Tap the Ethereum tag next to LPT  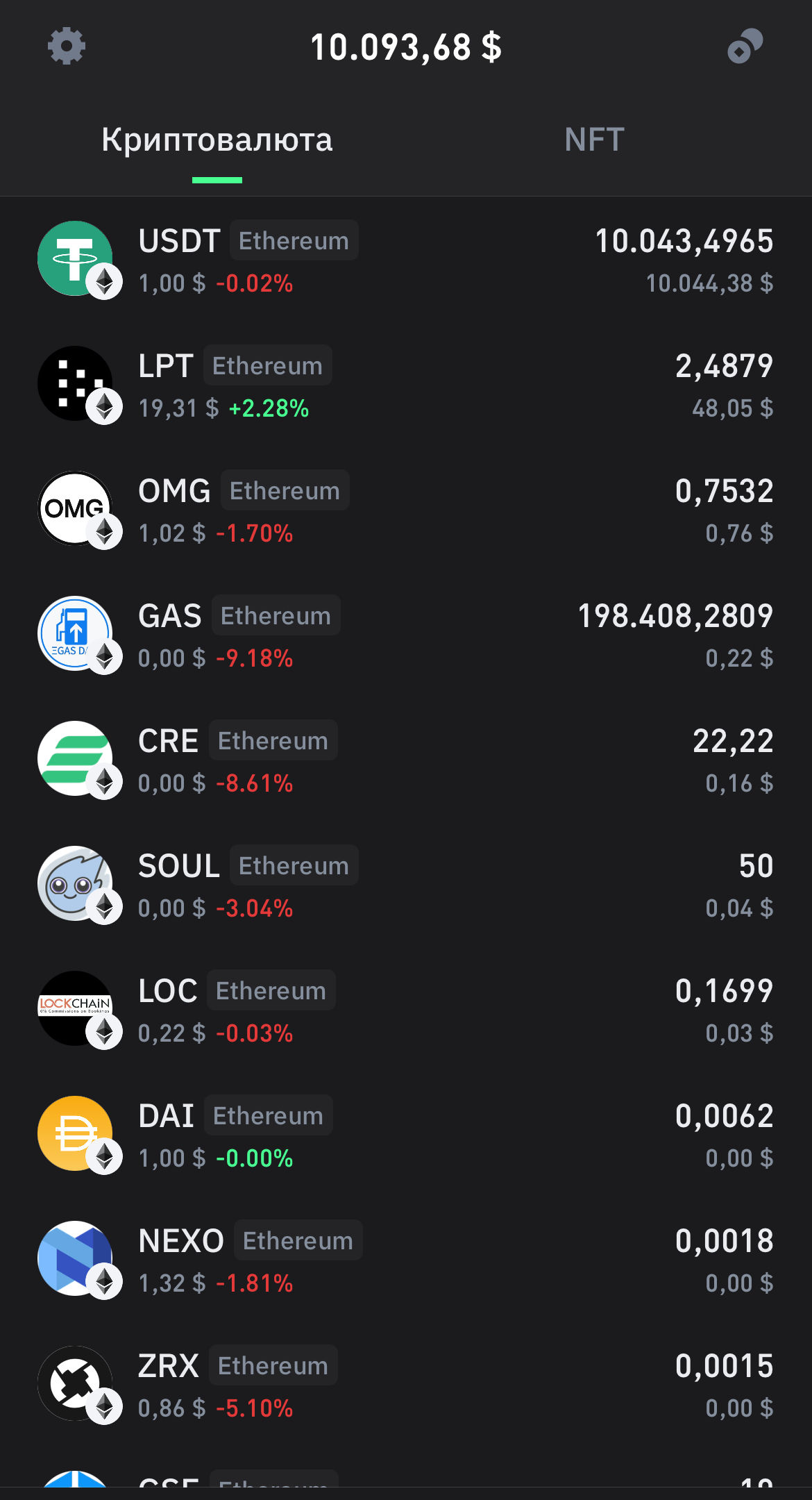tap(268, 365)
